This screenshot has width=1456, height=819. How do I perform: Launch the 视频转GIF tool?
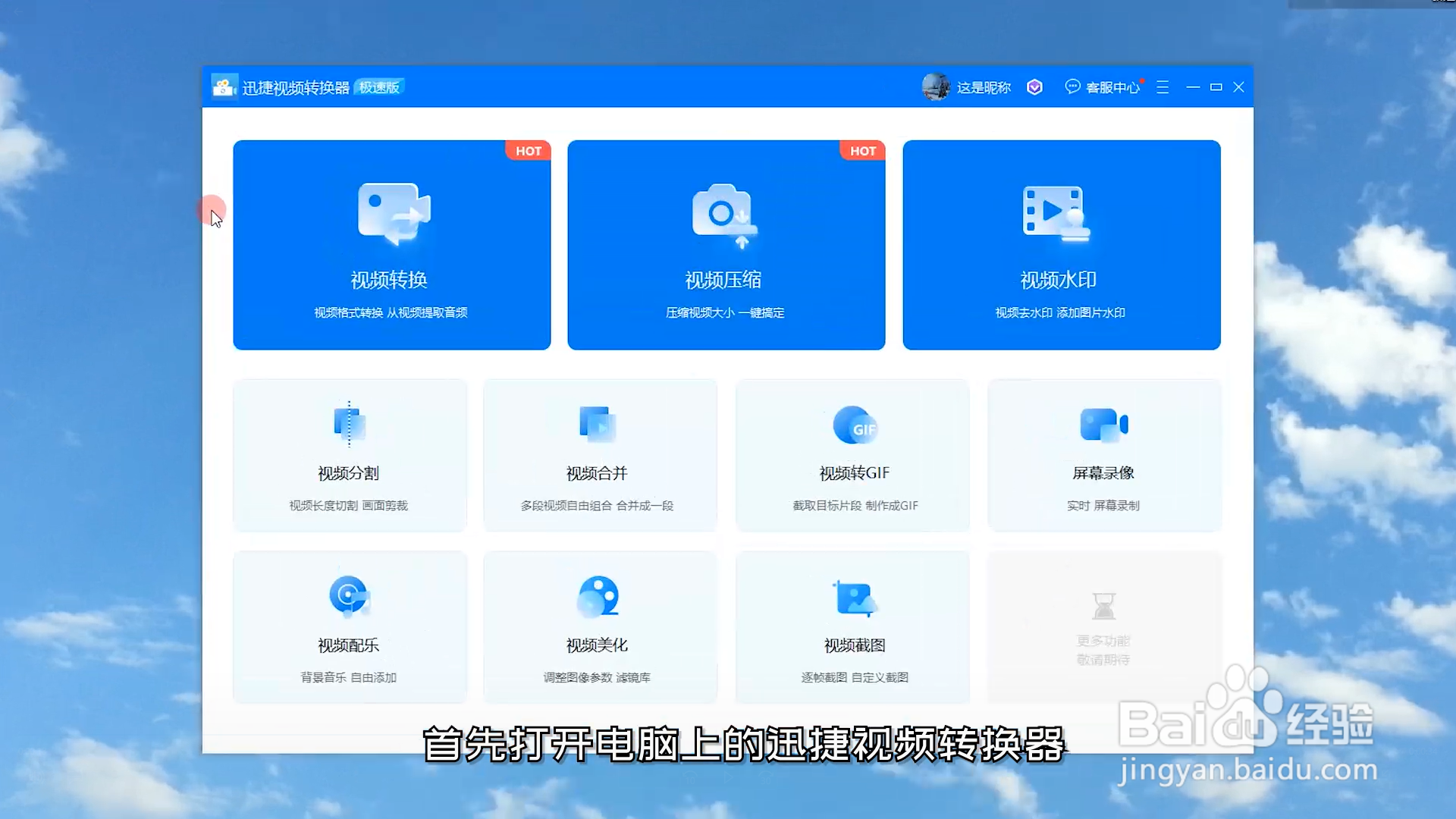tap(853, 455)
